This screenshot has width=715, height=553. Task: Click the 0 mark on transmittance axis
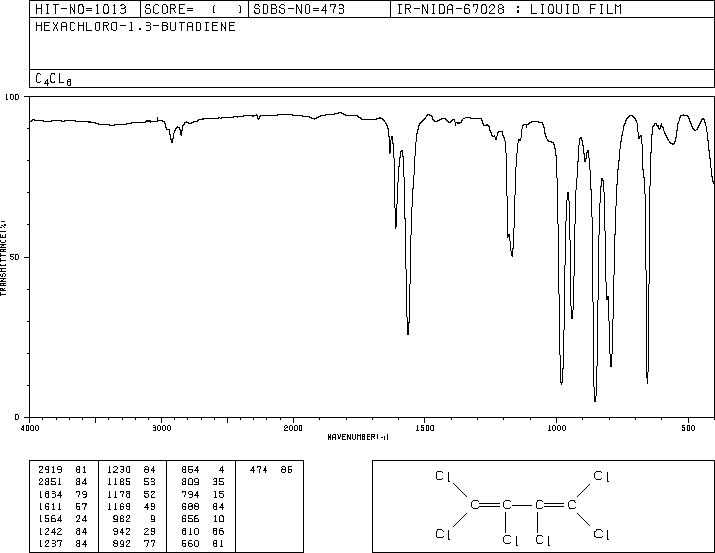[17, 417]
